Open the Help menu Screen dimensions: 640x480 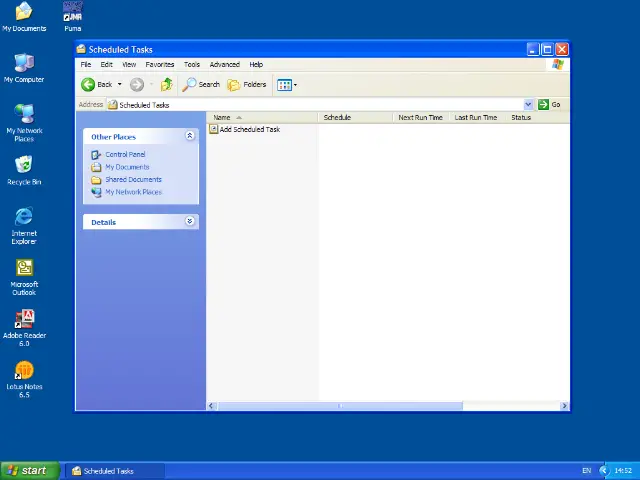coord(256,64)
